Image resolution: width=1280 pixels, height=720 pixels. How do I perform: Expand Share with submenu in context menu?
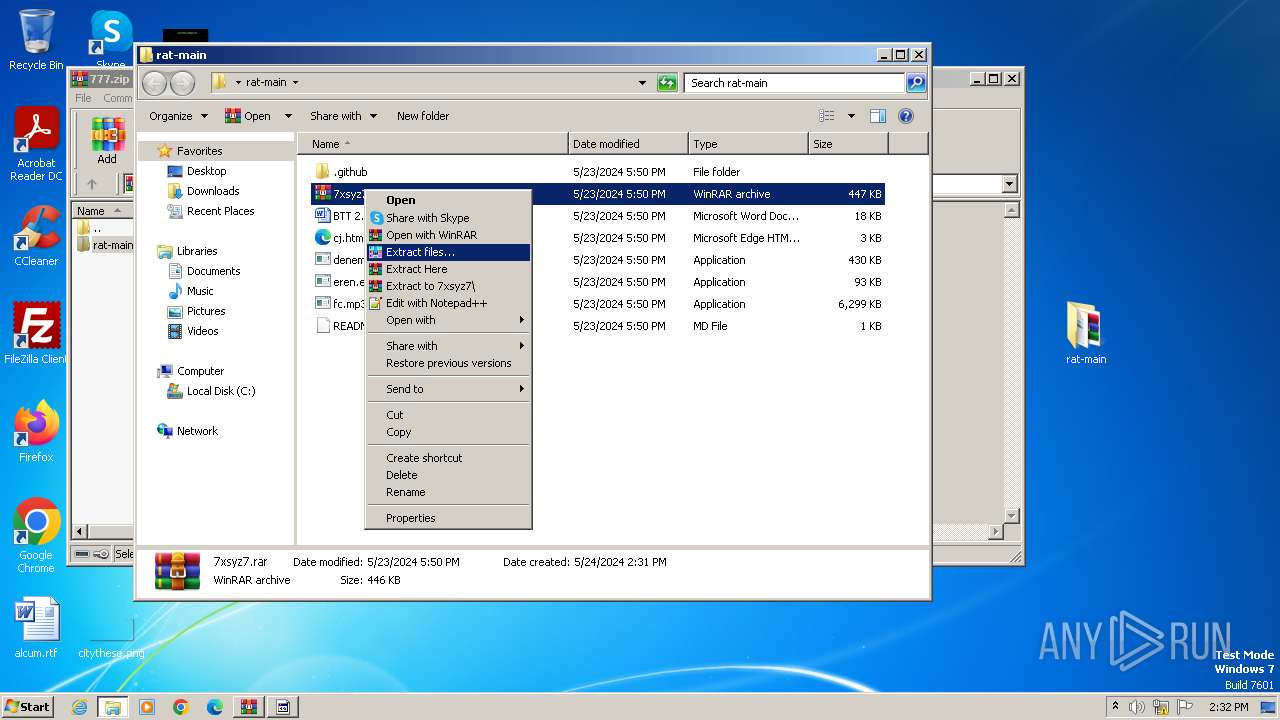point(448,346)
